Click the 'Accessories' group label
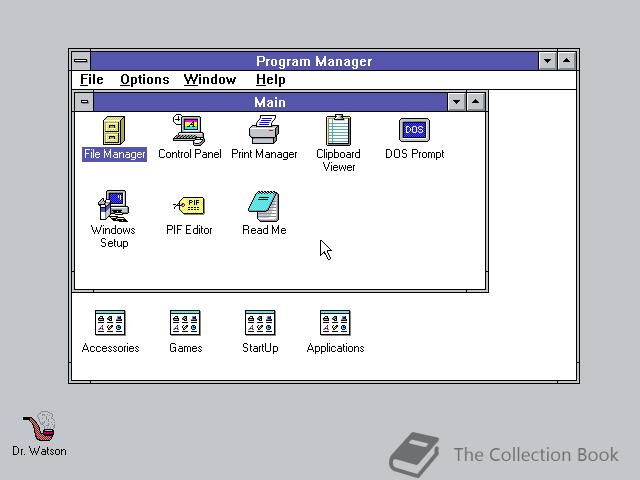The width and height of the screenshot is (640, 480). pos(110,348)
